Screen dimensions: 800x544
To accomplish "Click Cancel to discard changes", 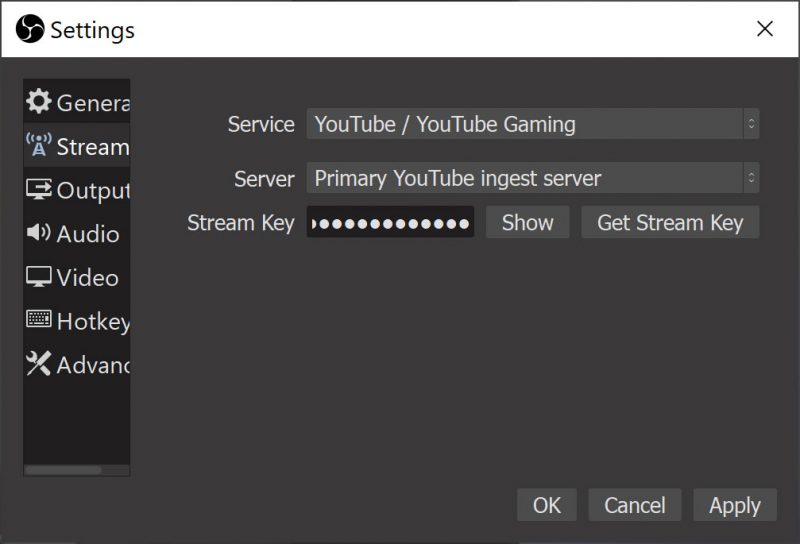I will pos(635,505).
